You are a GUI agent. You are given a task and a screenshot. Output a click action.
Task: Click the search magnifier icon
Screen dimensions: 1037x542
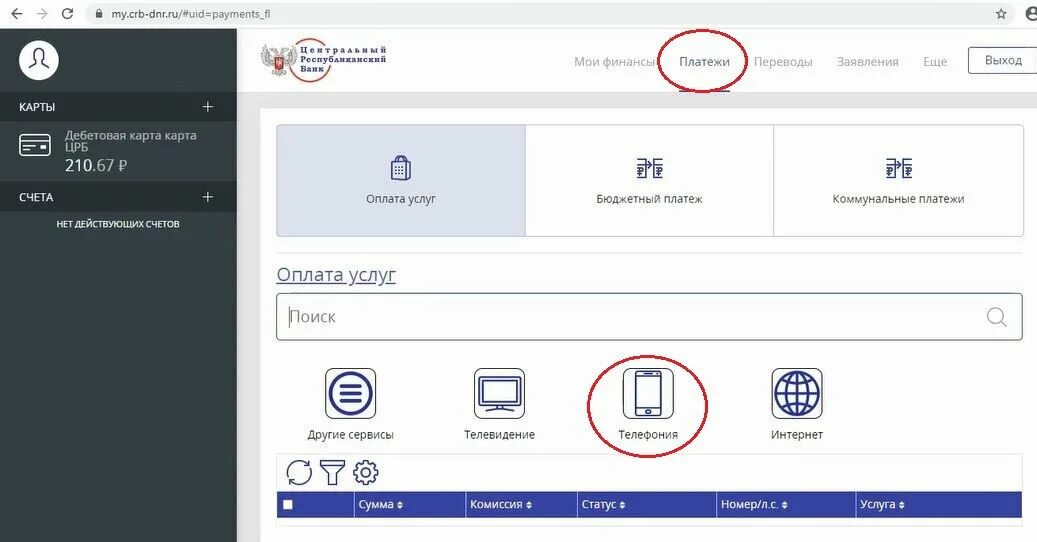pos(997,317)
